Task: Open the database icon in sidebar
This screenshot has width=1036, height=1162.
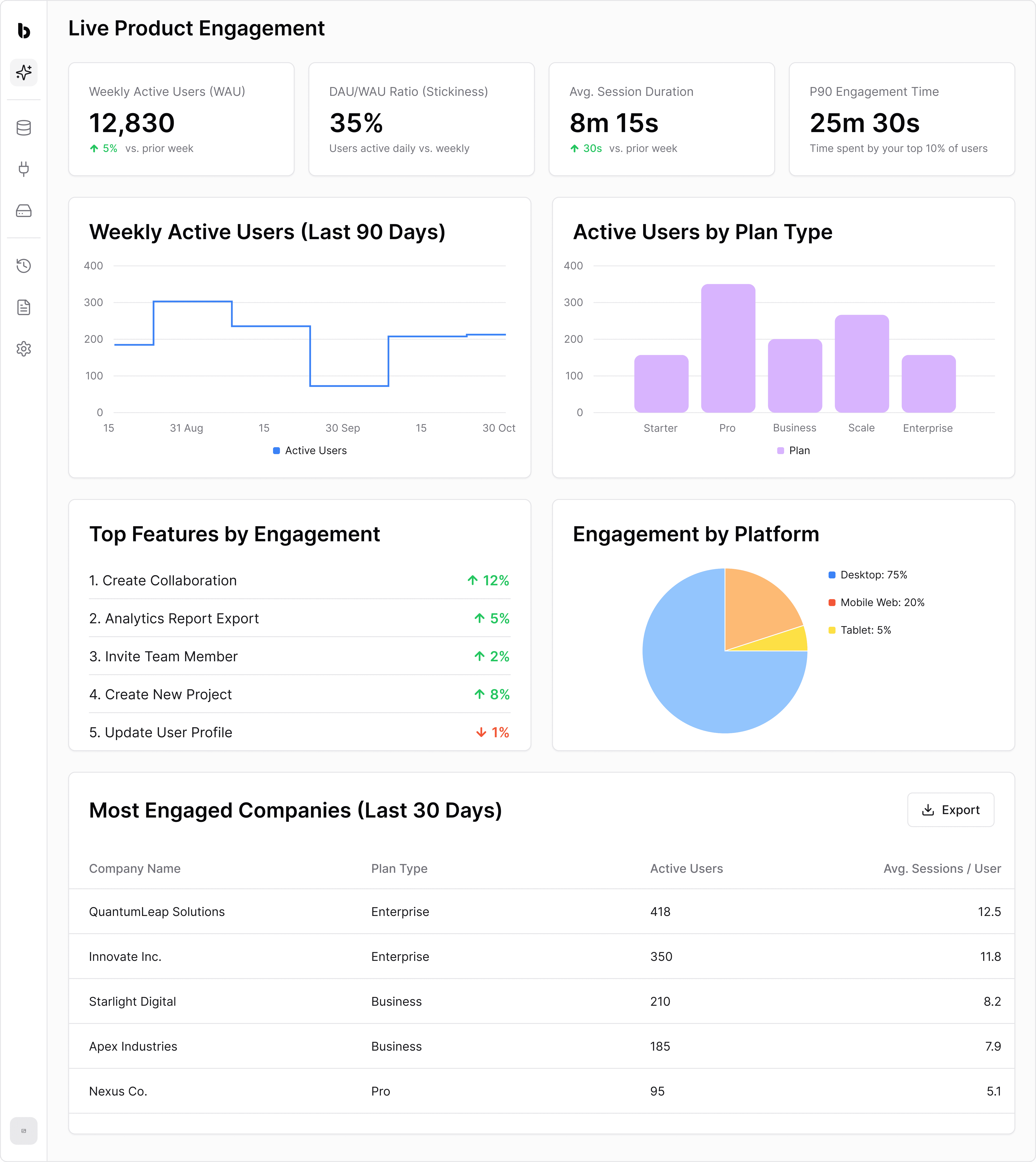Action: pyautogui.click(x=23, y=128)
